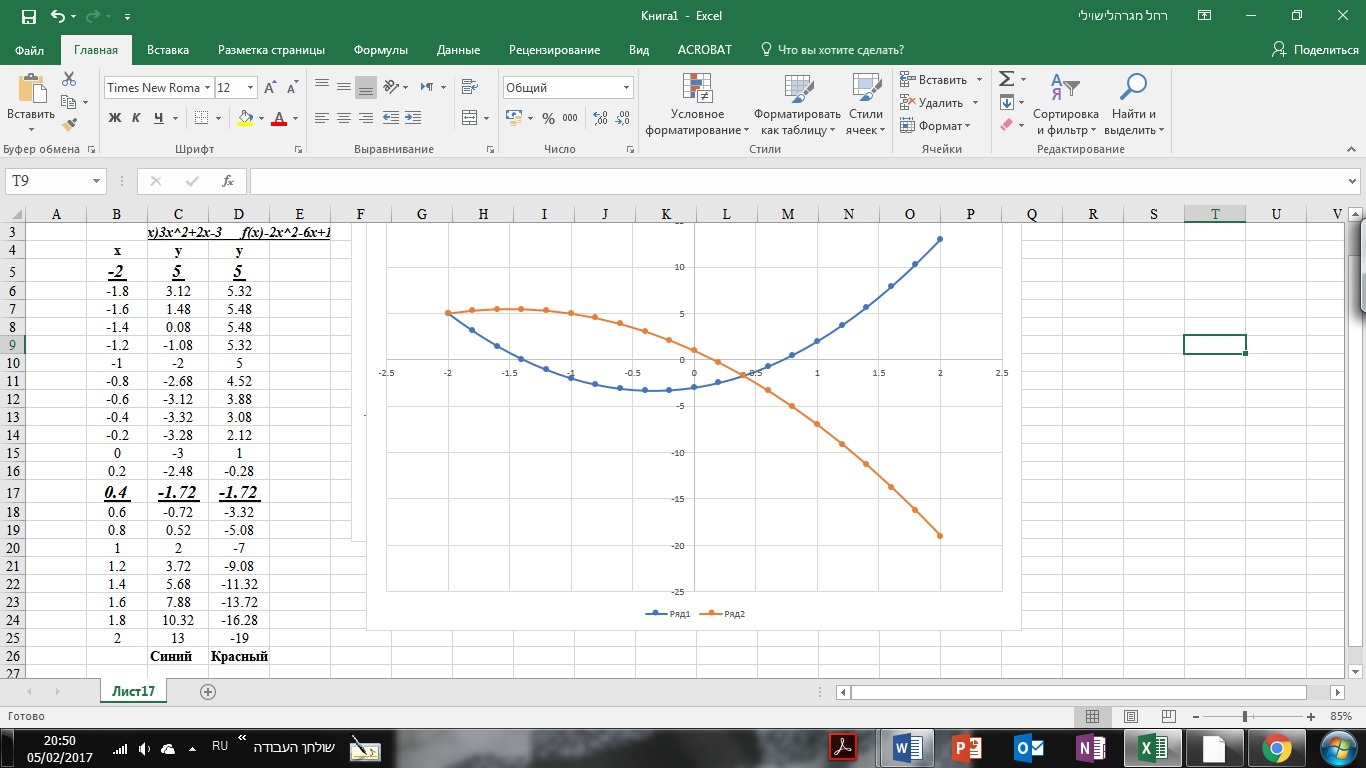Open the font size 12 dropdown
The width and height of the screenshot is (1366, 768).
tap(250, 88)
